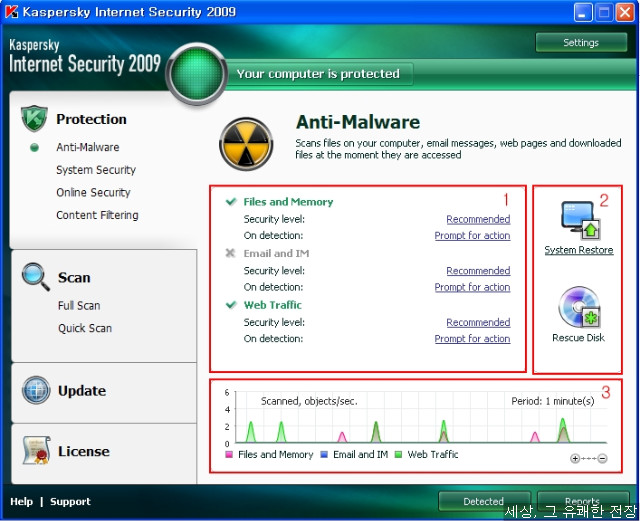Click the green Web Traffic legend swatch
640x521 pixels.
pyautogui.click(x=398, y=454)
